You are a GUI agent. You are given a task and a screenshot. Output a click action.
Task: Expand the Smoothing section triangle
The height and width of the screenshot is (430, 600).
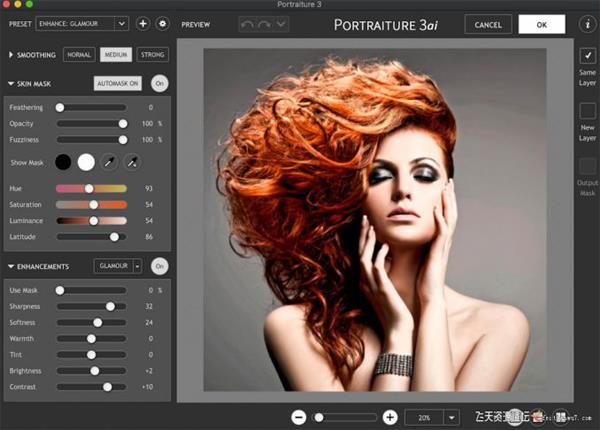(x=11, y=55)
